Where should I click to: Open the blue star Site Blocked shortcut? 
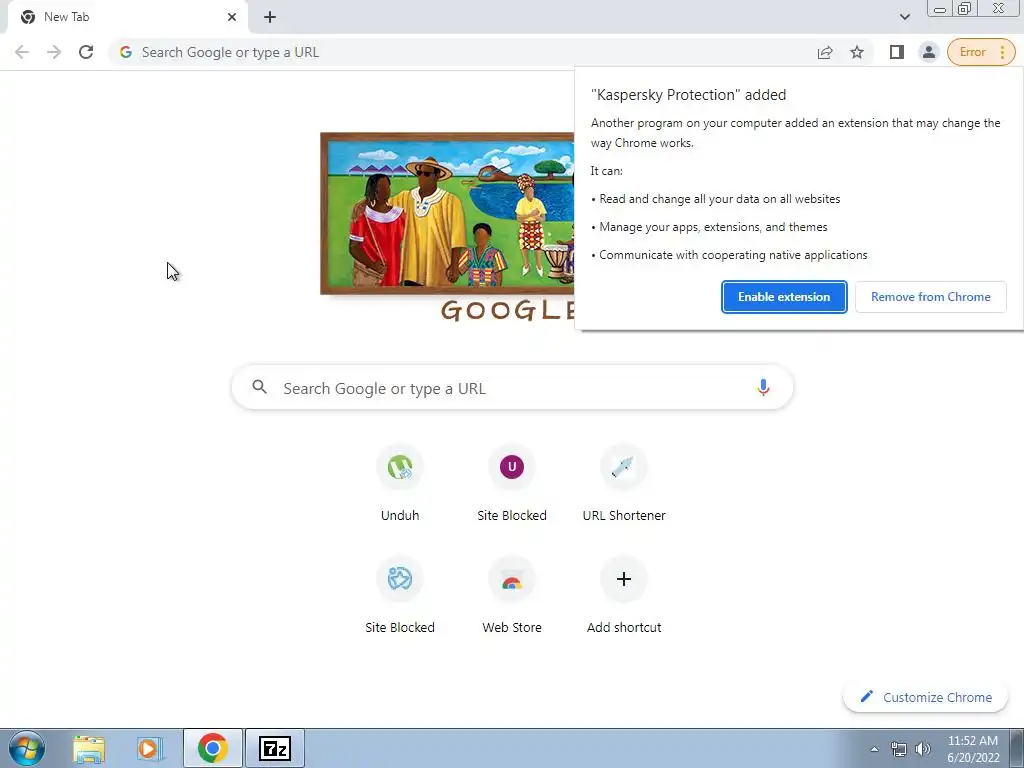(400, 596)
